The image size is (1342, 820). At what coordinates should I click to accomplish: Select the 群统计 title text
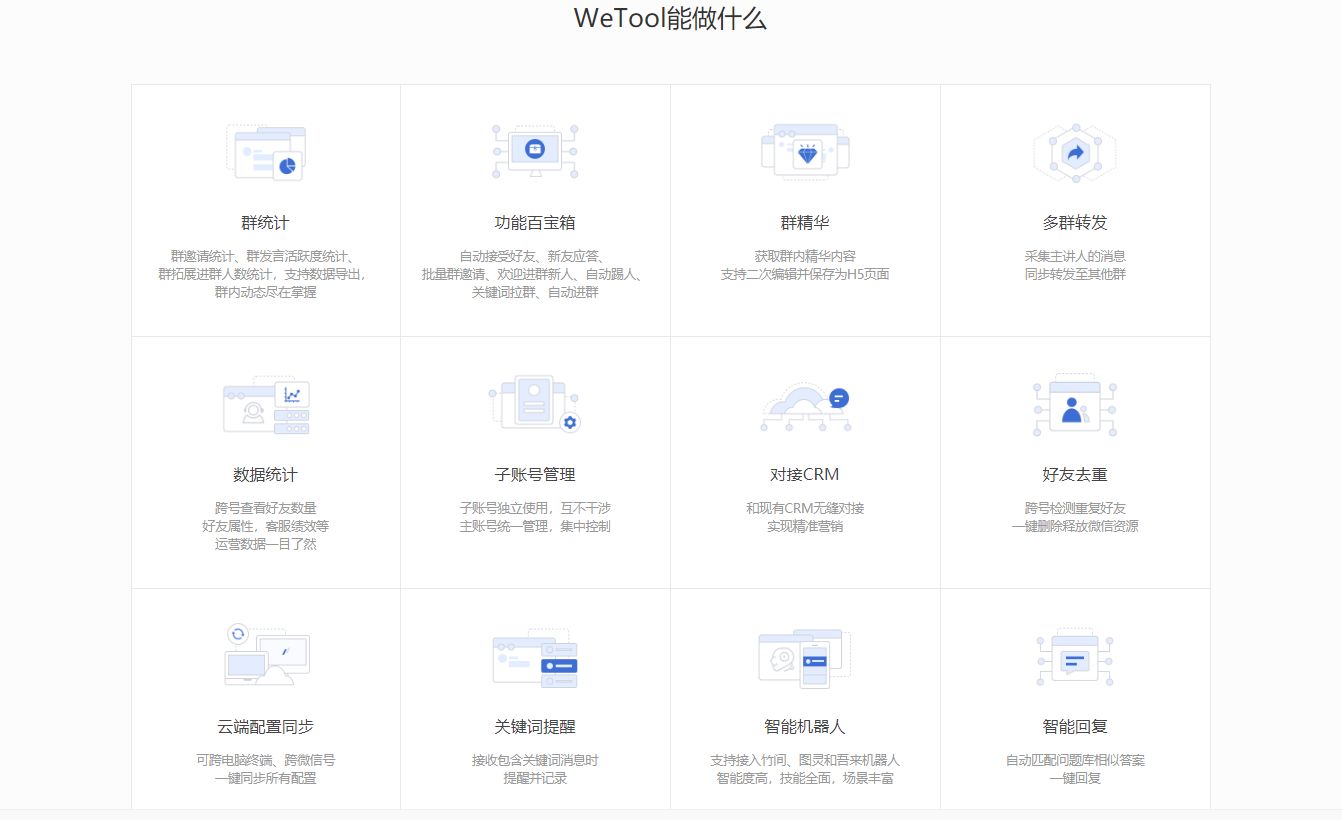point(265,222)
